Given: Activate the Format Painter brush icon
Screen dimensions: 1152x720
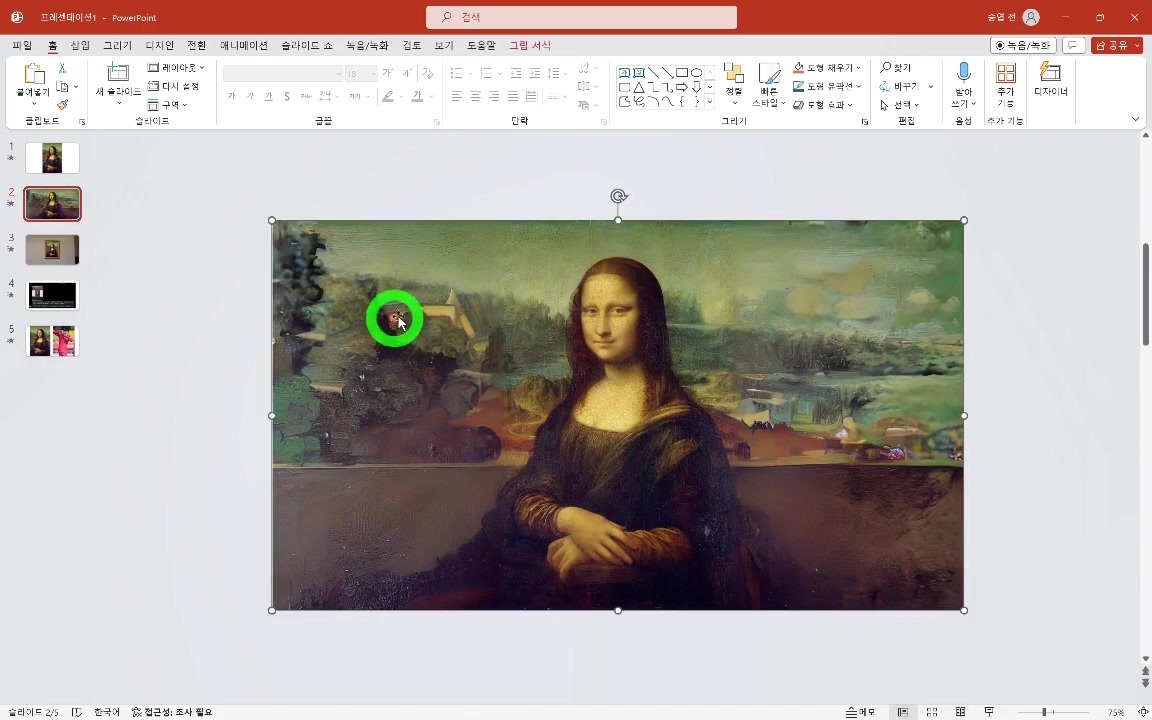Looking at the screenshot, I should pos(62,105).
